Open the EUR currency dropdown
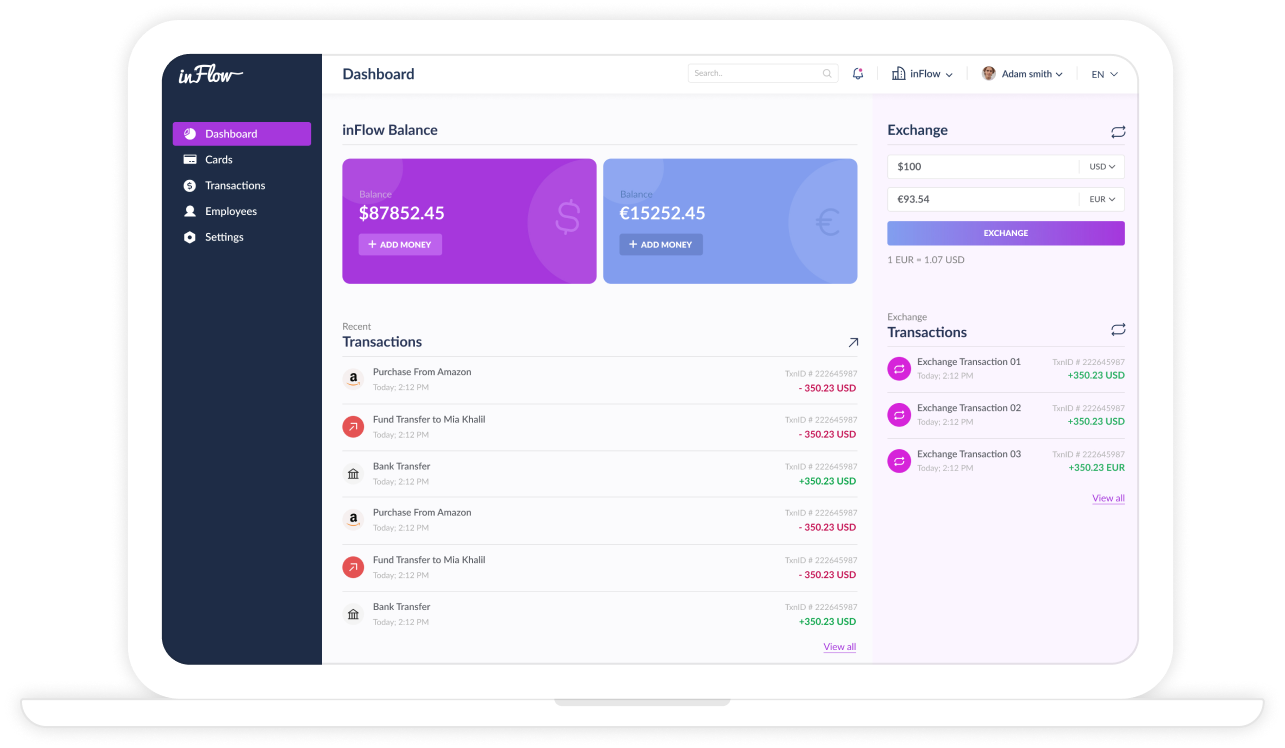 click(1102, 199)
